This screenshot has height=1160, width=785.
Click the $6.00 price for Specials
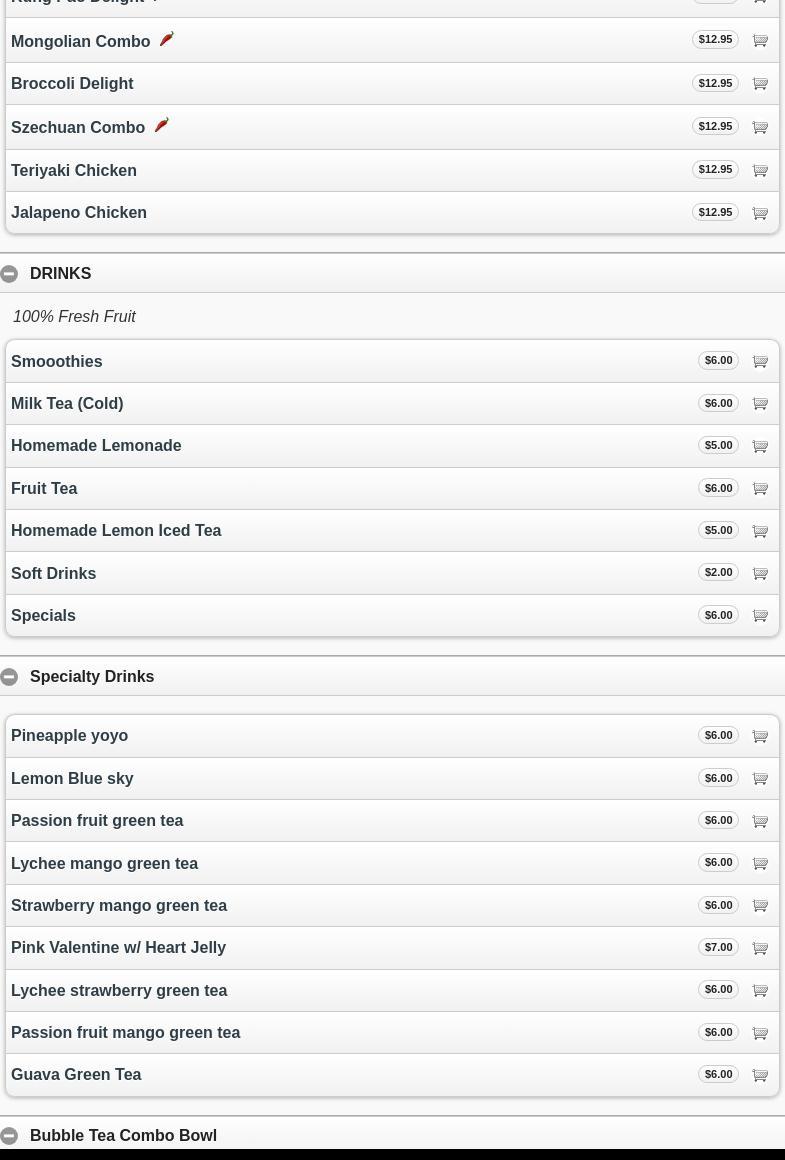718,615
